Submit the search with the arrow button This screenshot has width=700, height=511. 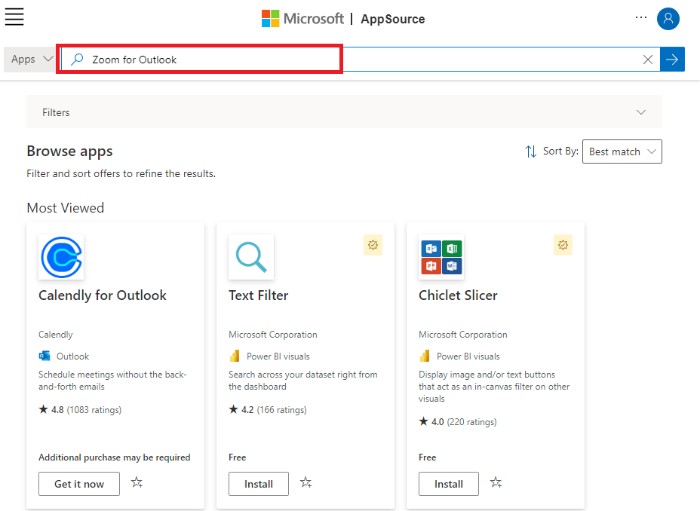point(672,59)
